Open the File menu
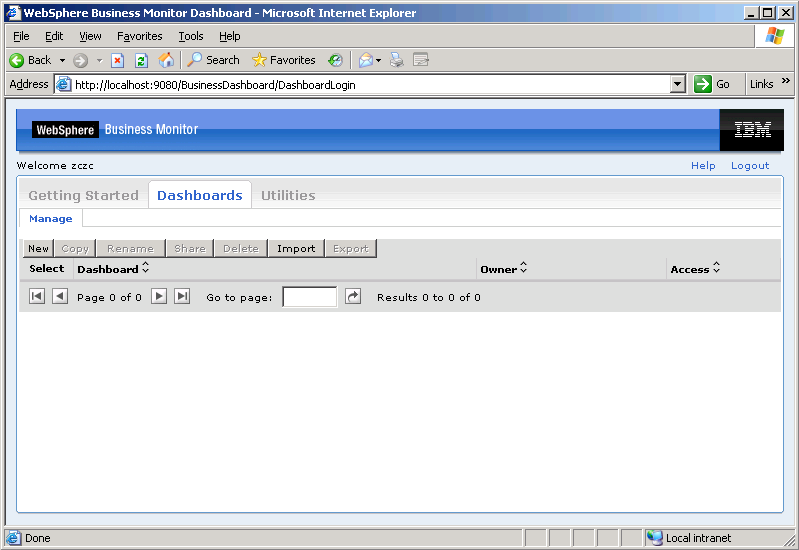 [x=21, y=36]
